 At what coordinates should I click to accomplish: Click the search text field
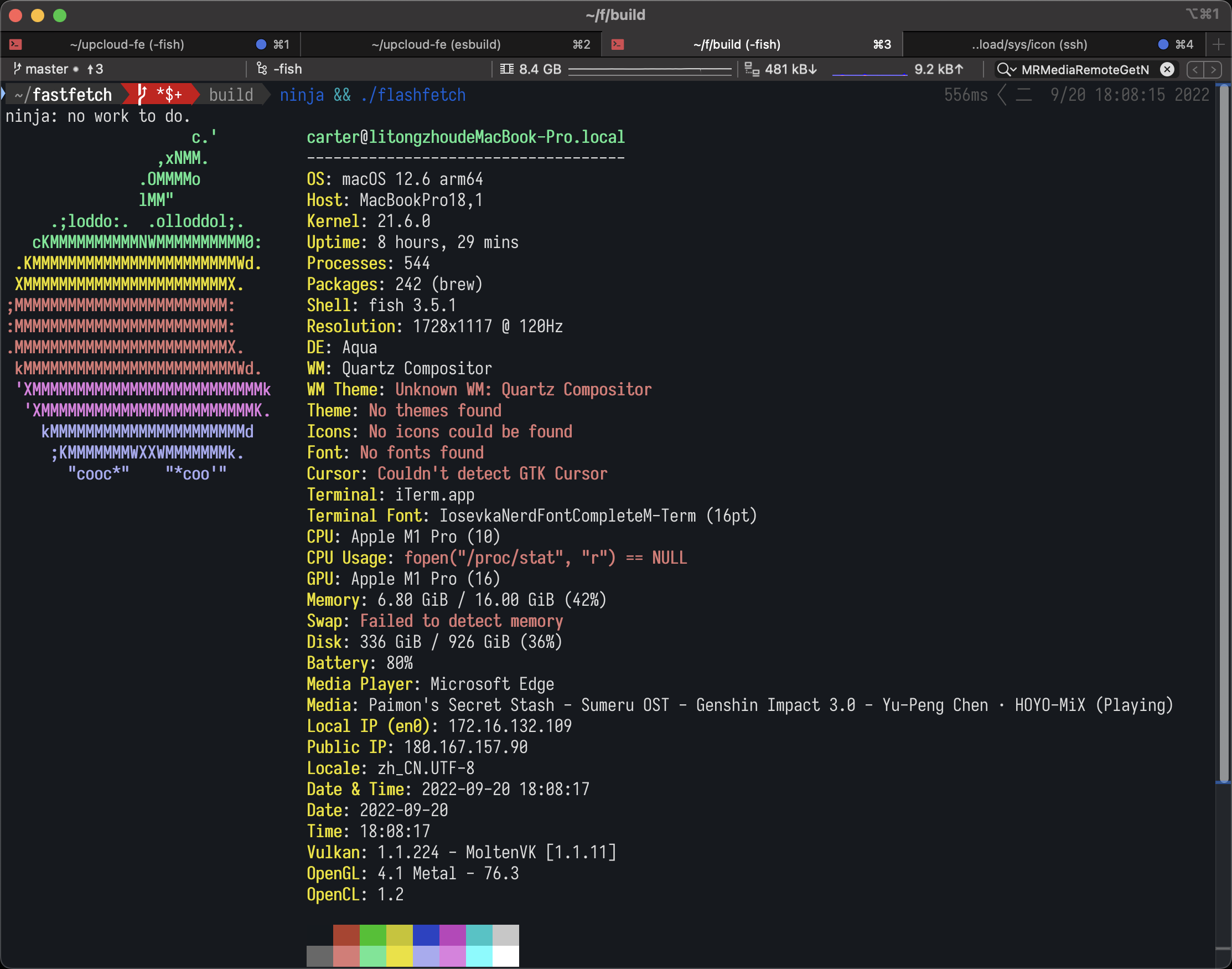tap(1085, 69)
